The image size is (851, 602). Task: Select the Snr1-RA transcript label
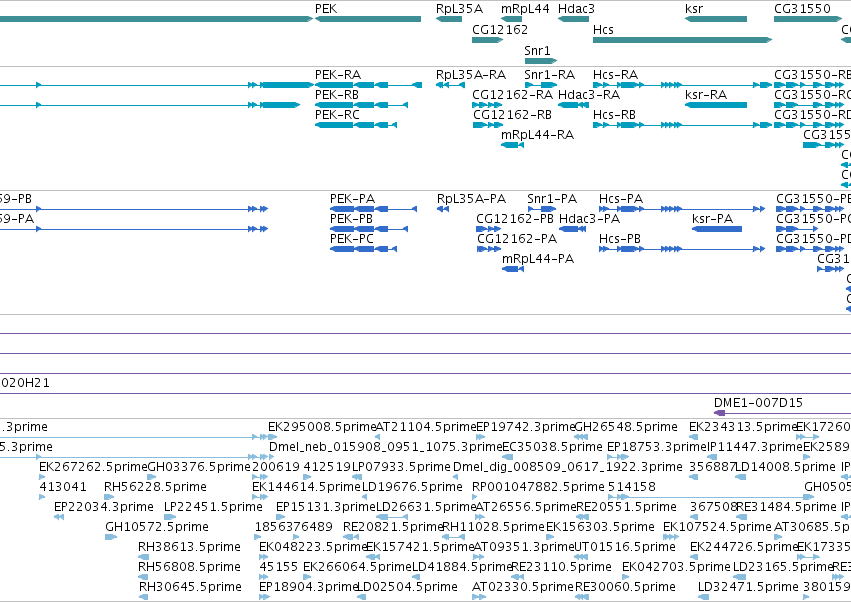(x=550, y=74)
